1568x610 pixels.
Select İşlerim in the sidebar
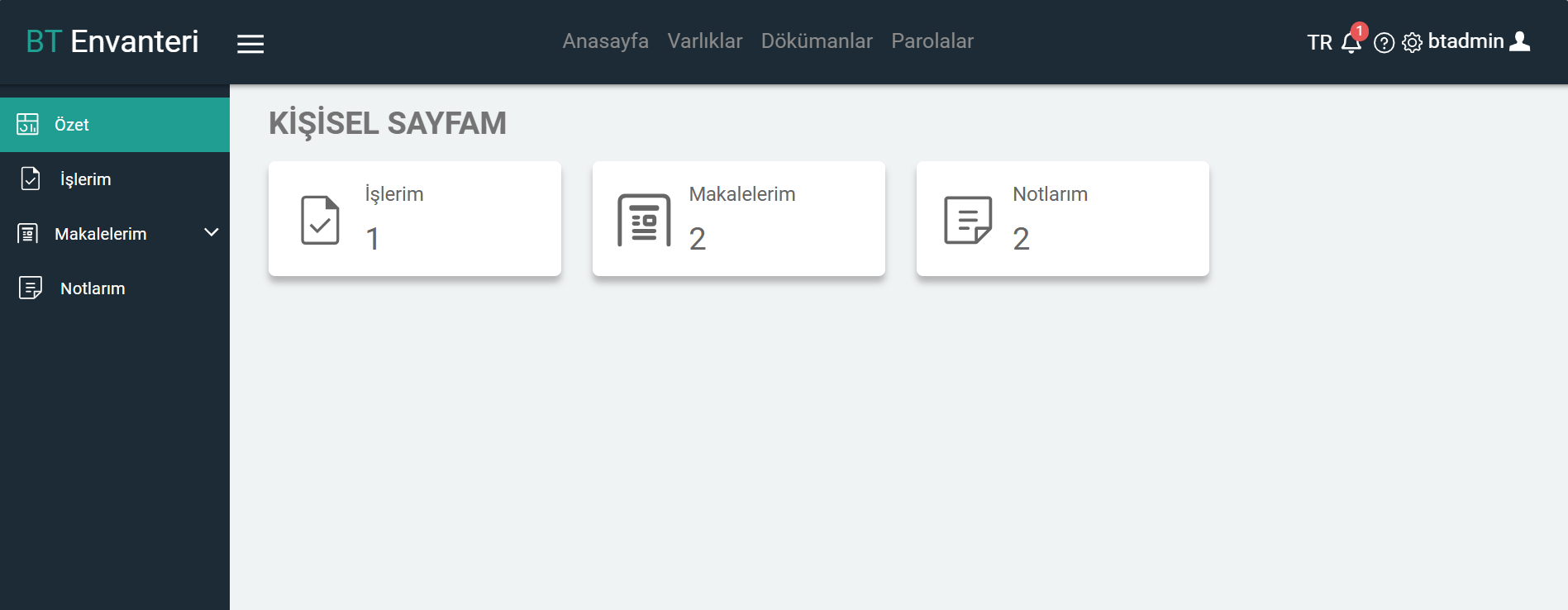tap(85, 179)
